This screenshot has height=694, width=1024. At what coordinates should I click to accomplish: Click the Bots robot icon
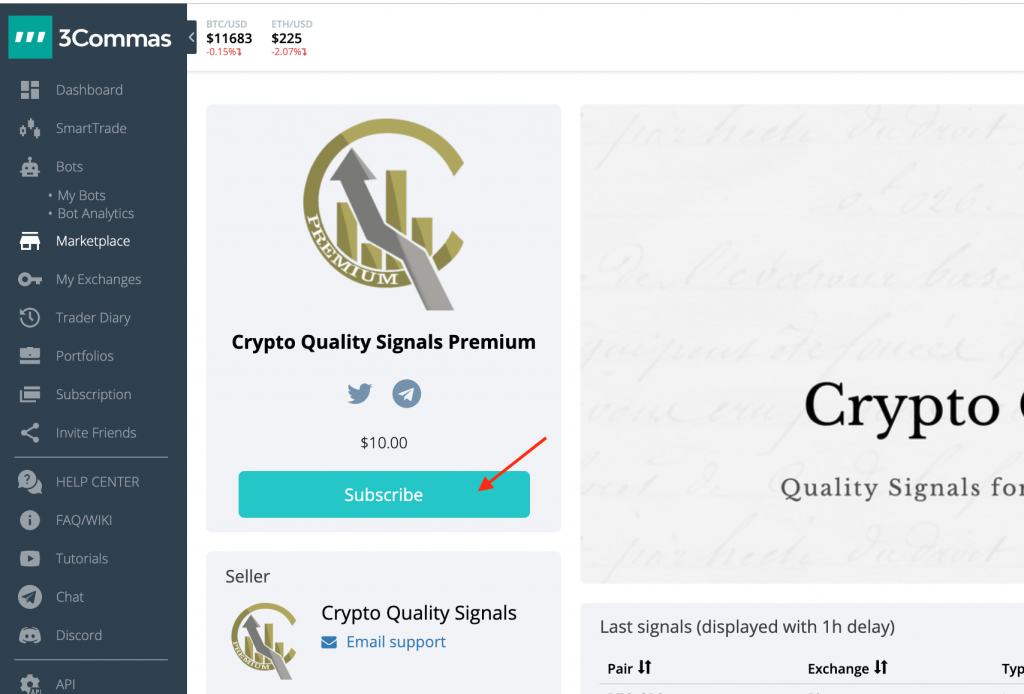tap(30, 167)
